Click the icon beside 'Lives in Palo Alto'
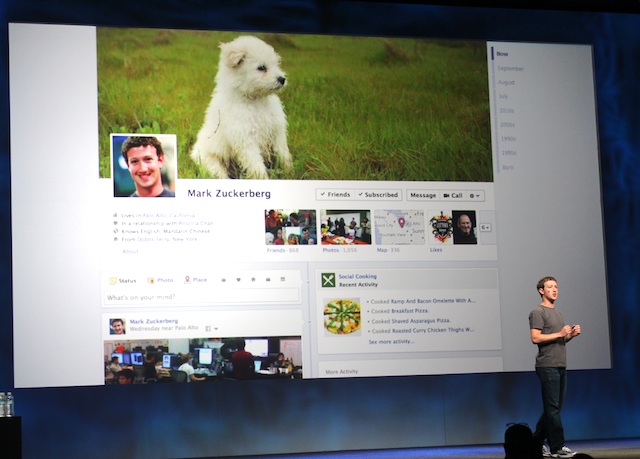Viewport: 640px width, 459px height. [x=116, y=215]
